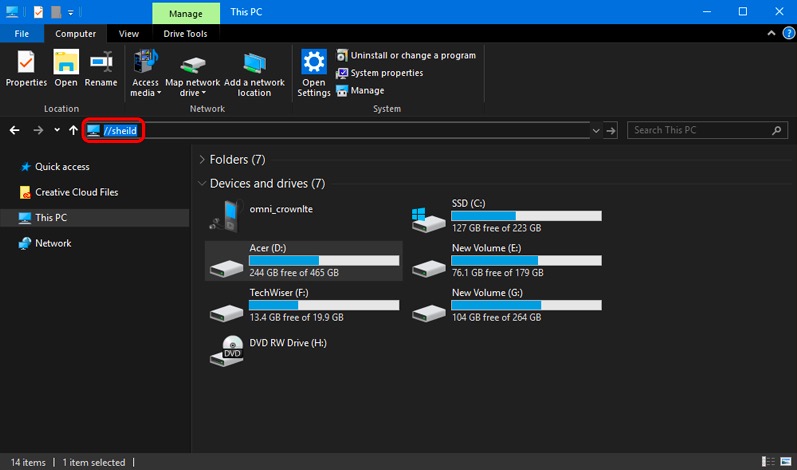Switch to the Computer tab
The width and height of the screenshot is (797, 470).
click(75, 34)
